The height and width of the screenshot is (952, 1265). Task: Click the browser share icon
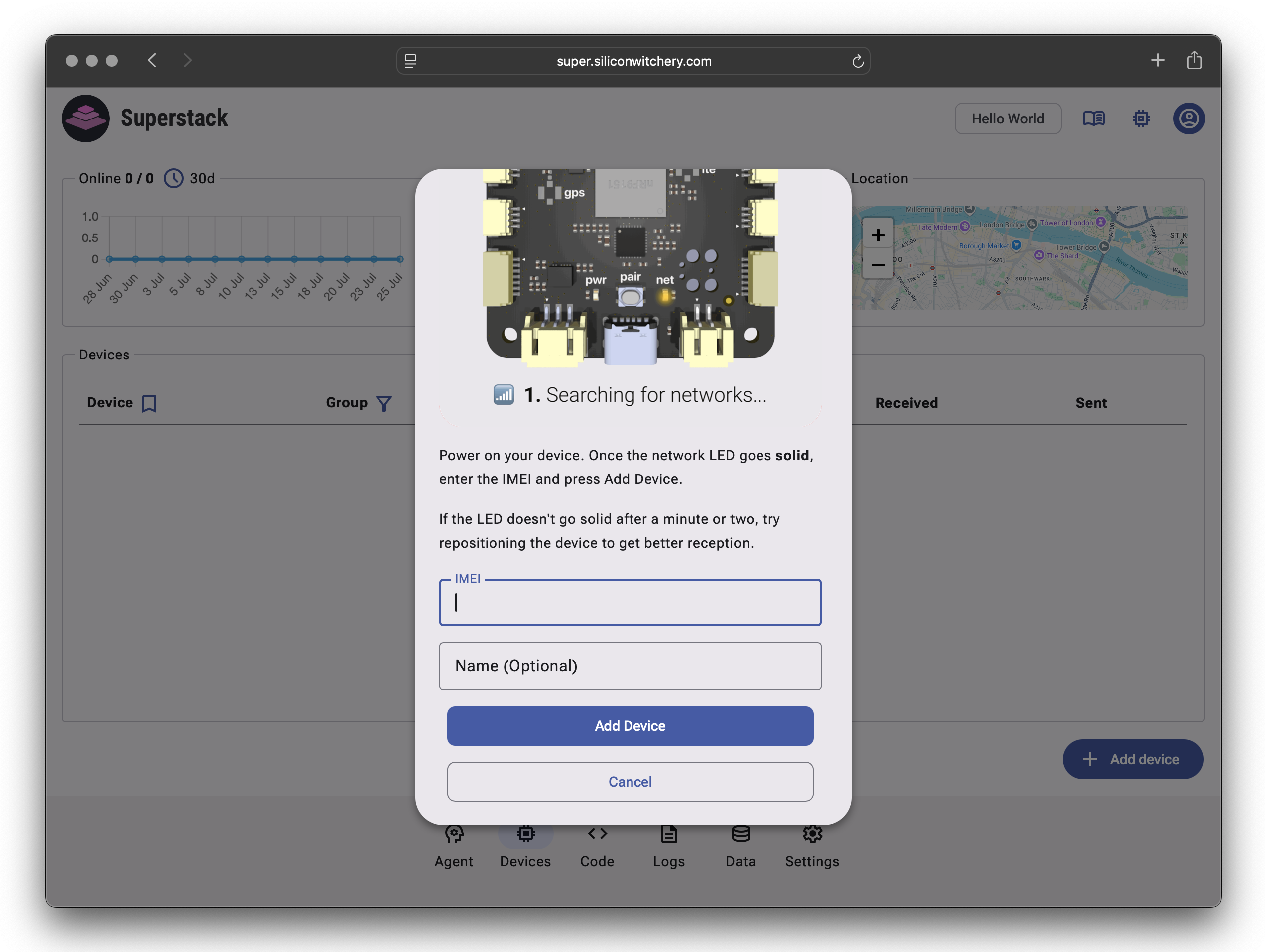tap(1194, 60)
